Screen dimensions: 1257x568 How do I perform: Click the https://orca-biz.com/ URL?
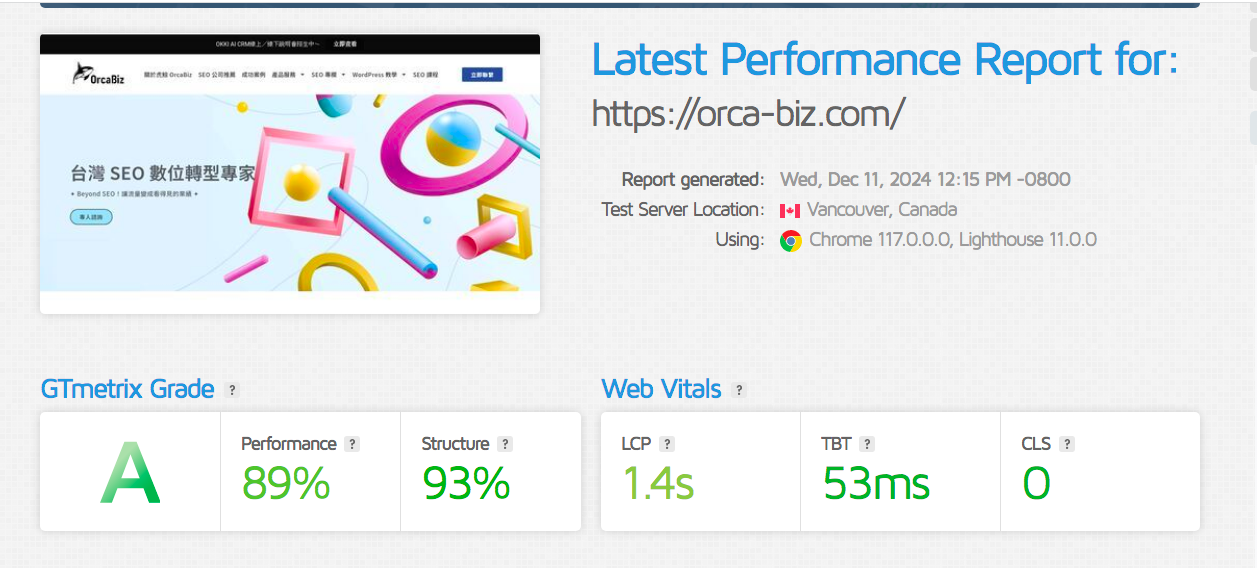click(748, 113)
